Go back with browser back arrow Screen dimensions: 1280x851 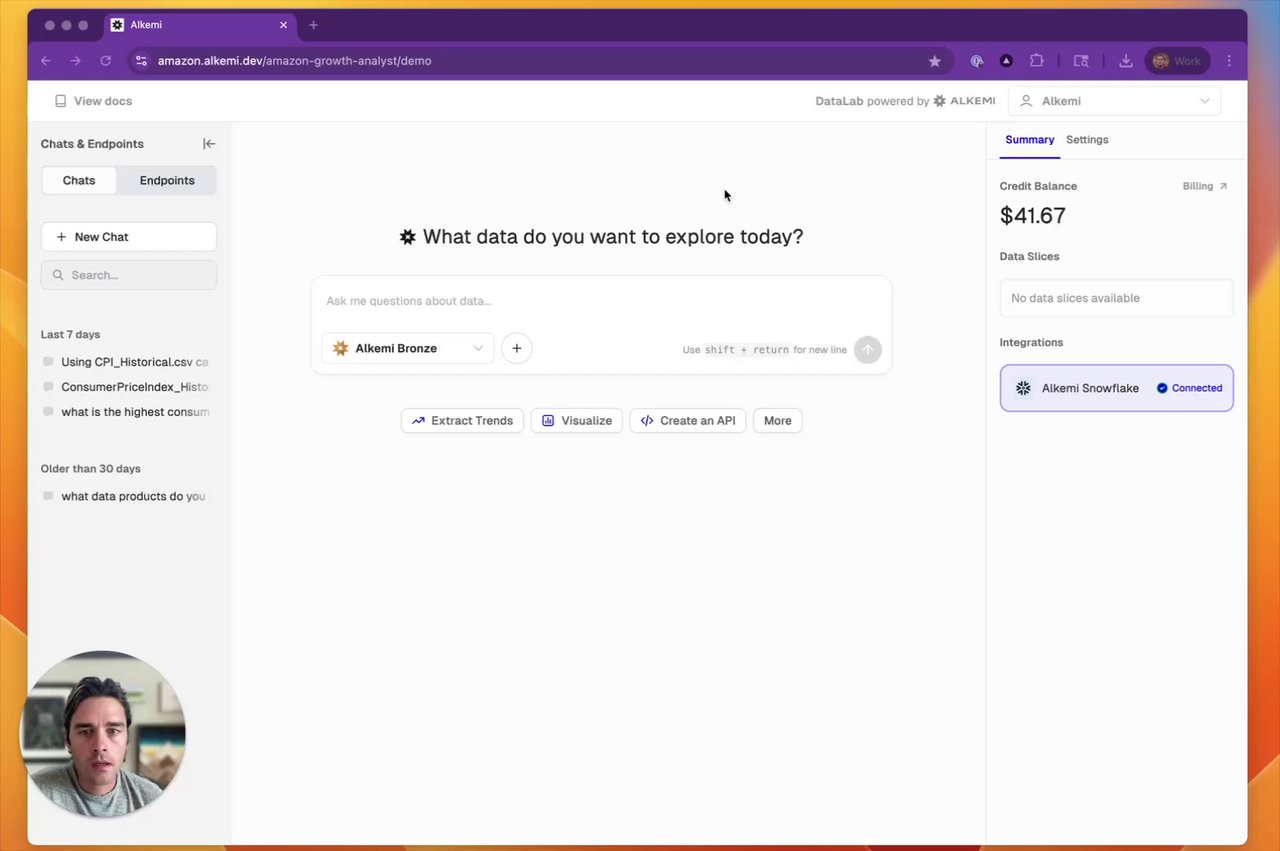point(46,61)
